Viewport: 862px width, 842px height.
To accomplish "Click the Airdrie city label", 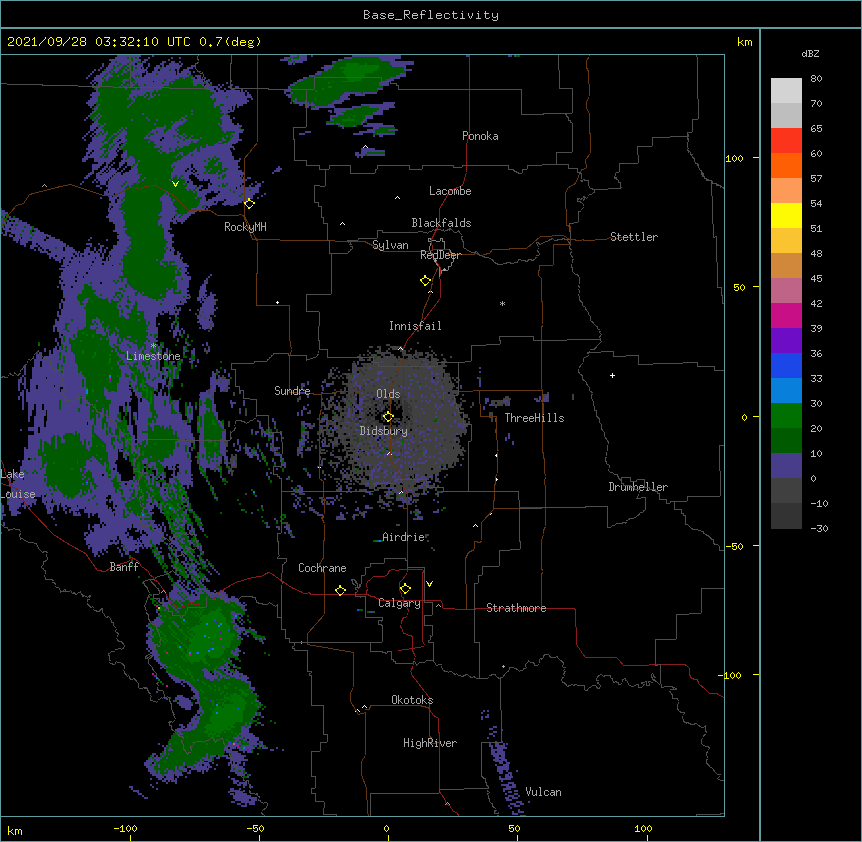I will tap(404, 537).
